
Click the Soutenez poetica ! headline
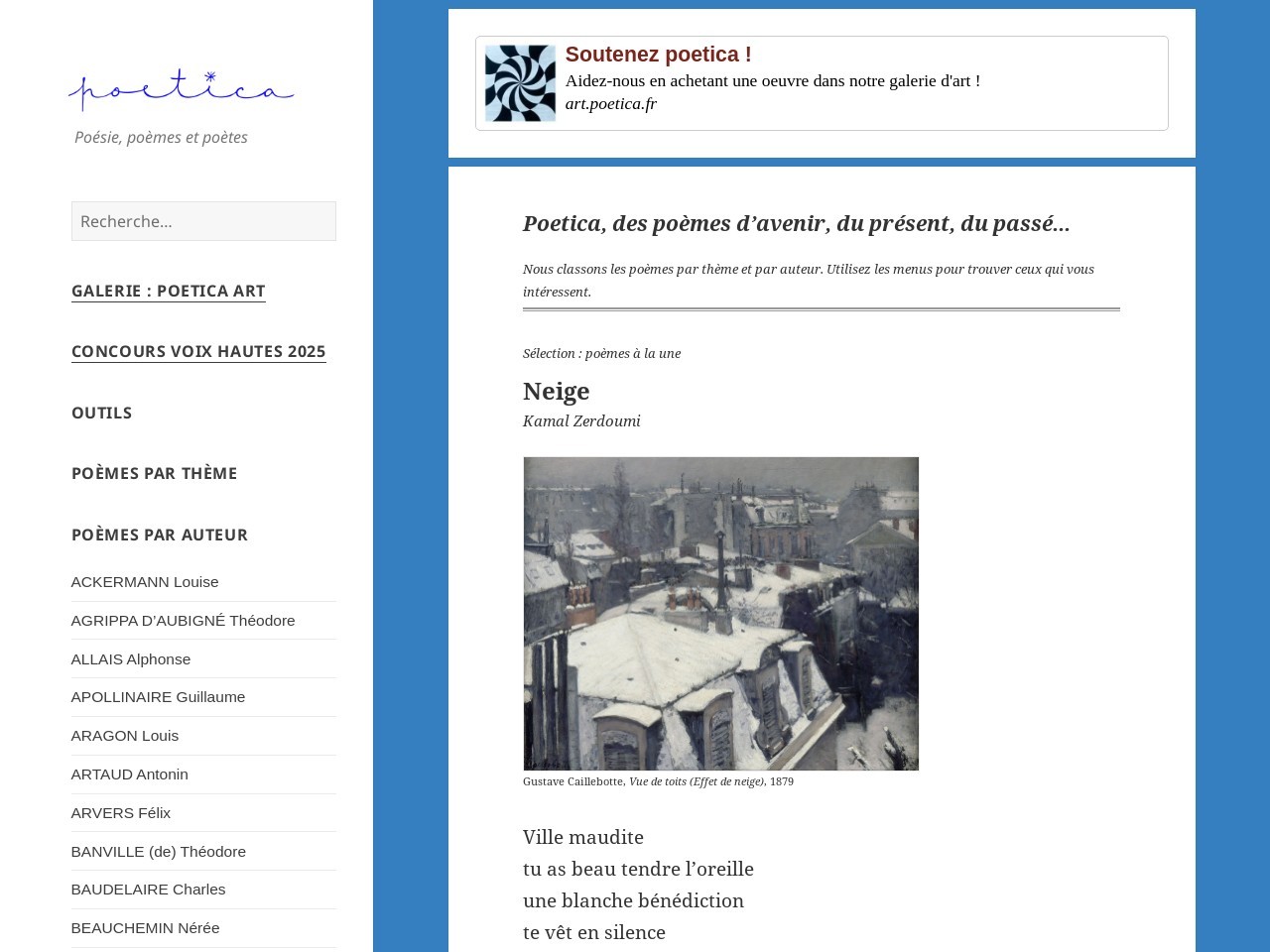(658, 55)
